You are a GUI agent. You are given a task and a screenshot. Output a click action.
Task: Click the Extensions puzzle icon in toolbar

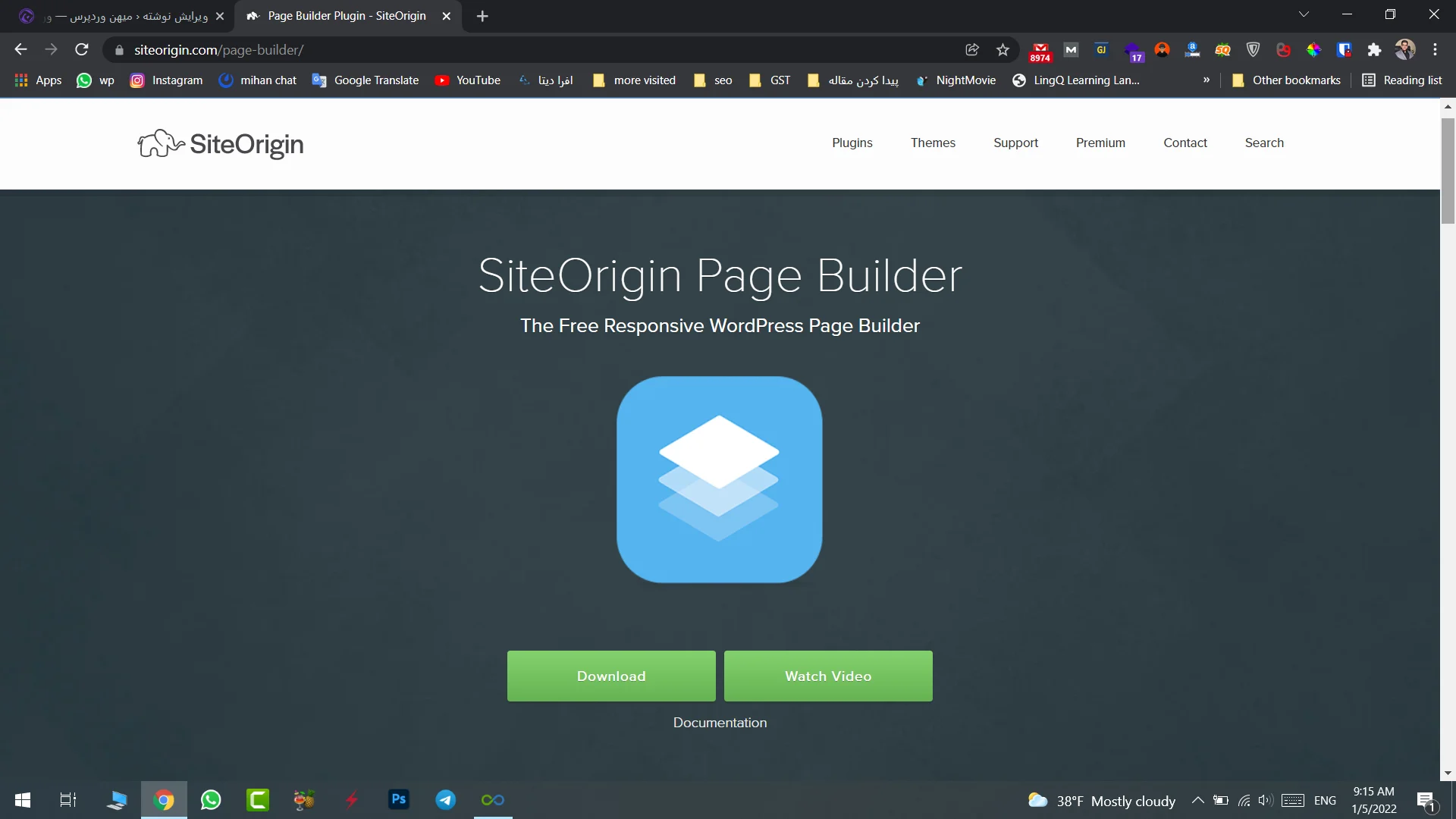1374,50
